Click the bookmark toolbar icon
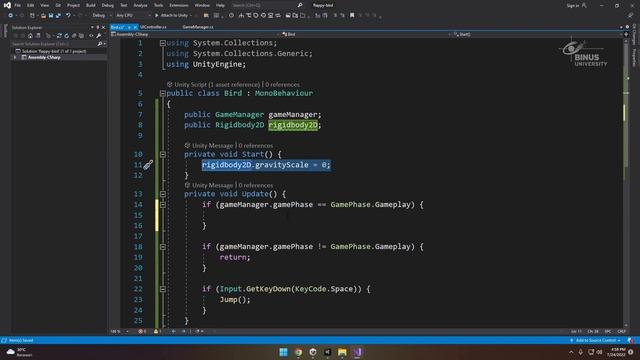 tap(352, 16)
